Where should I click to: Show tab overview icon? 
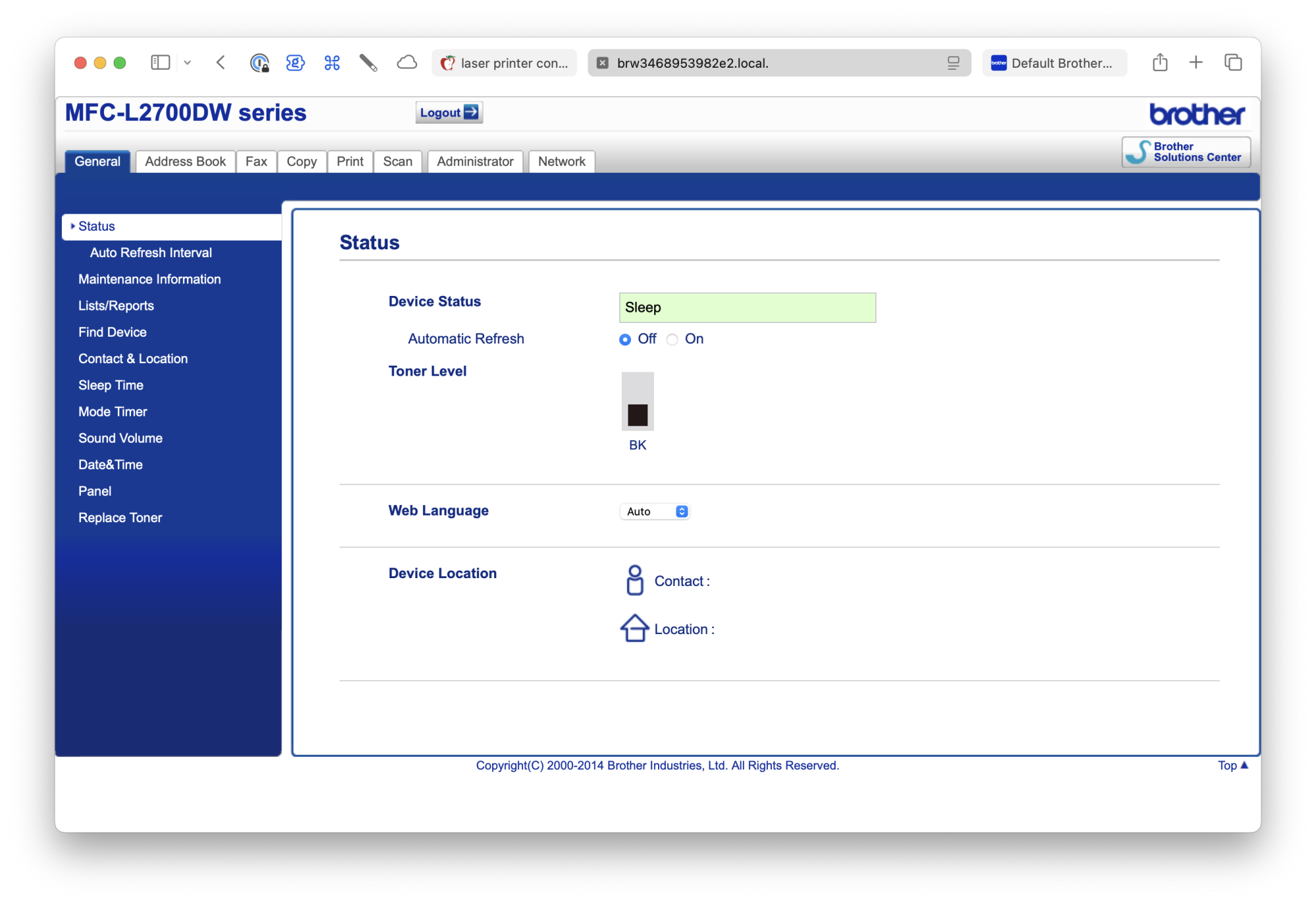coord(1232,62)
